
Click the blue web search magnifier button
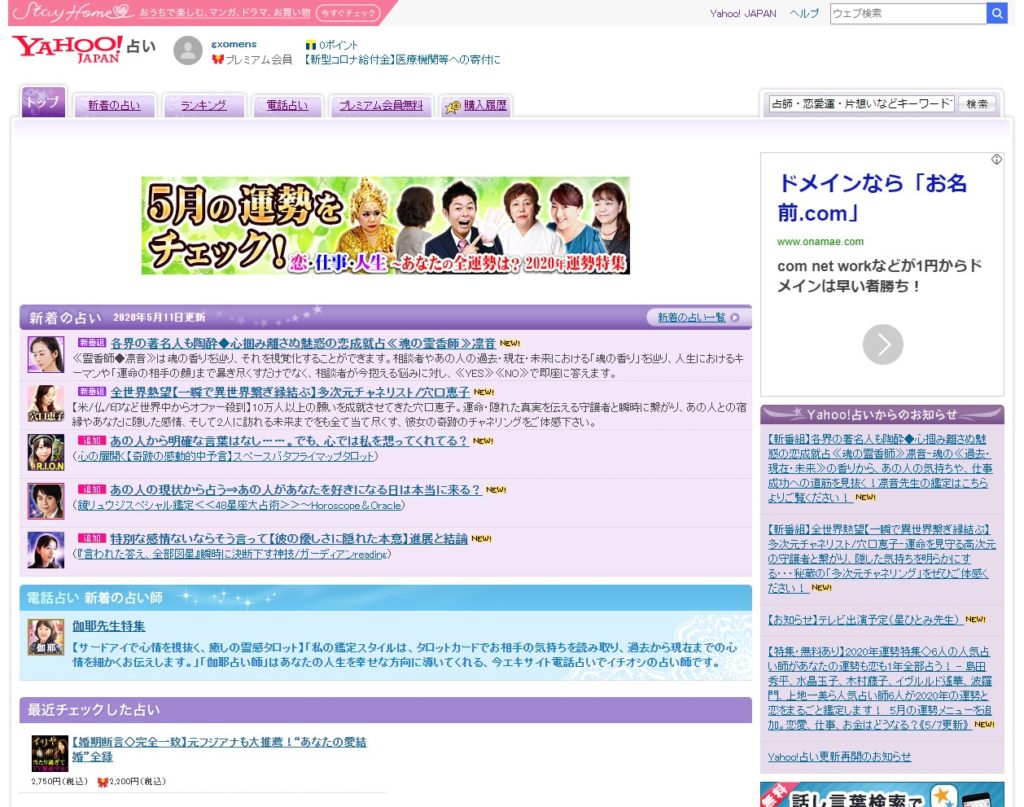(997, 13)
